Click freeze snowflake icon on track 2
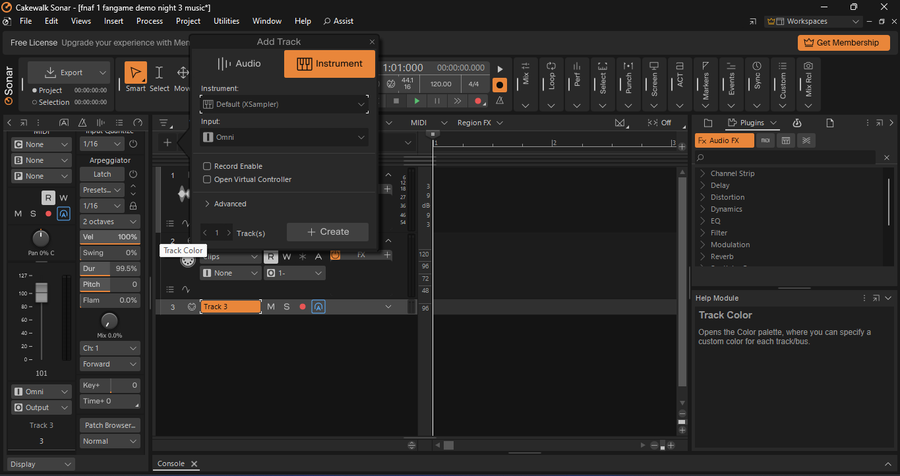Image resolution: width=900 pixels, height=476 pixels. tap(302, 257)
